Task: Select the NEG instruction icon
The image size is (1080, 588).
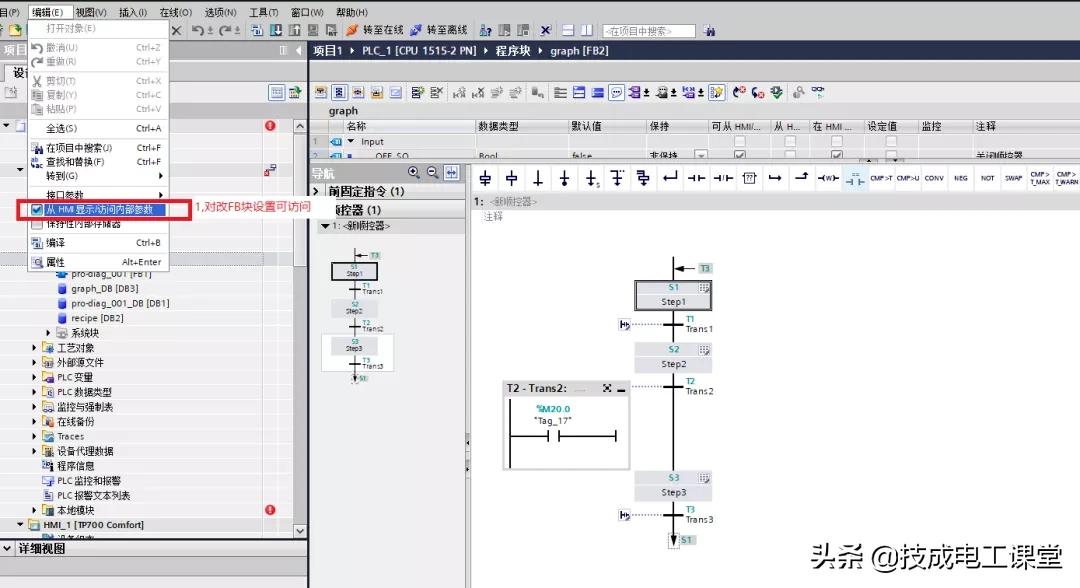Action: pyautogui.click(x=961, y=179)
